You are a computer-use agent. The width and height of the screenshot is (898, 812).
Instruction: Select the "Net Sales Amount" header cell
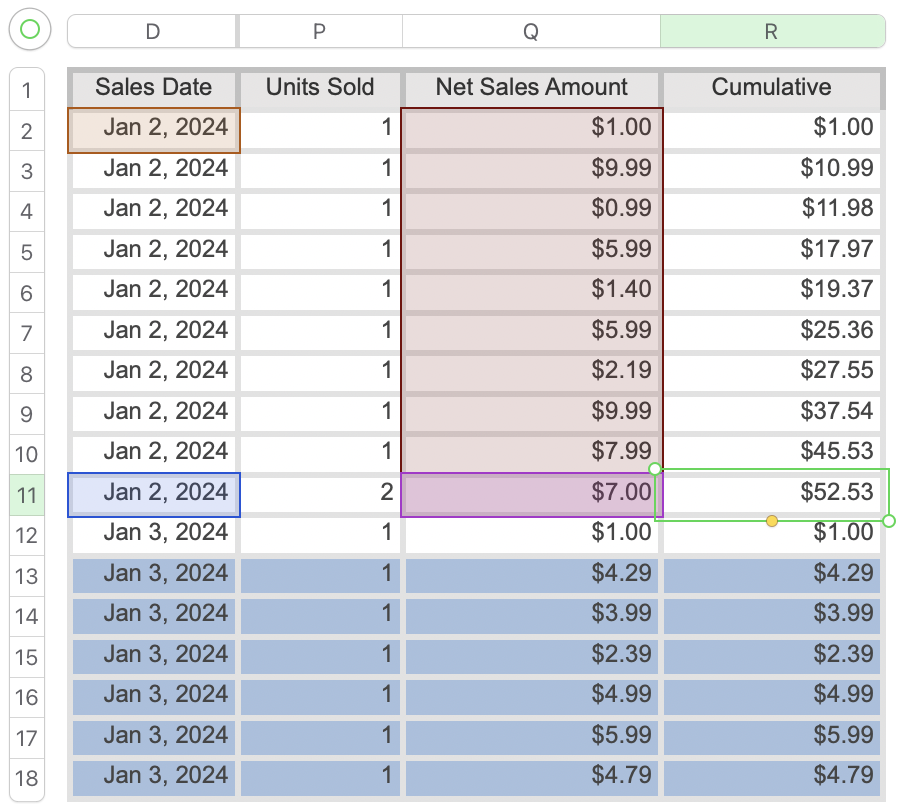click(x=531, y=88)
